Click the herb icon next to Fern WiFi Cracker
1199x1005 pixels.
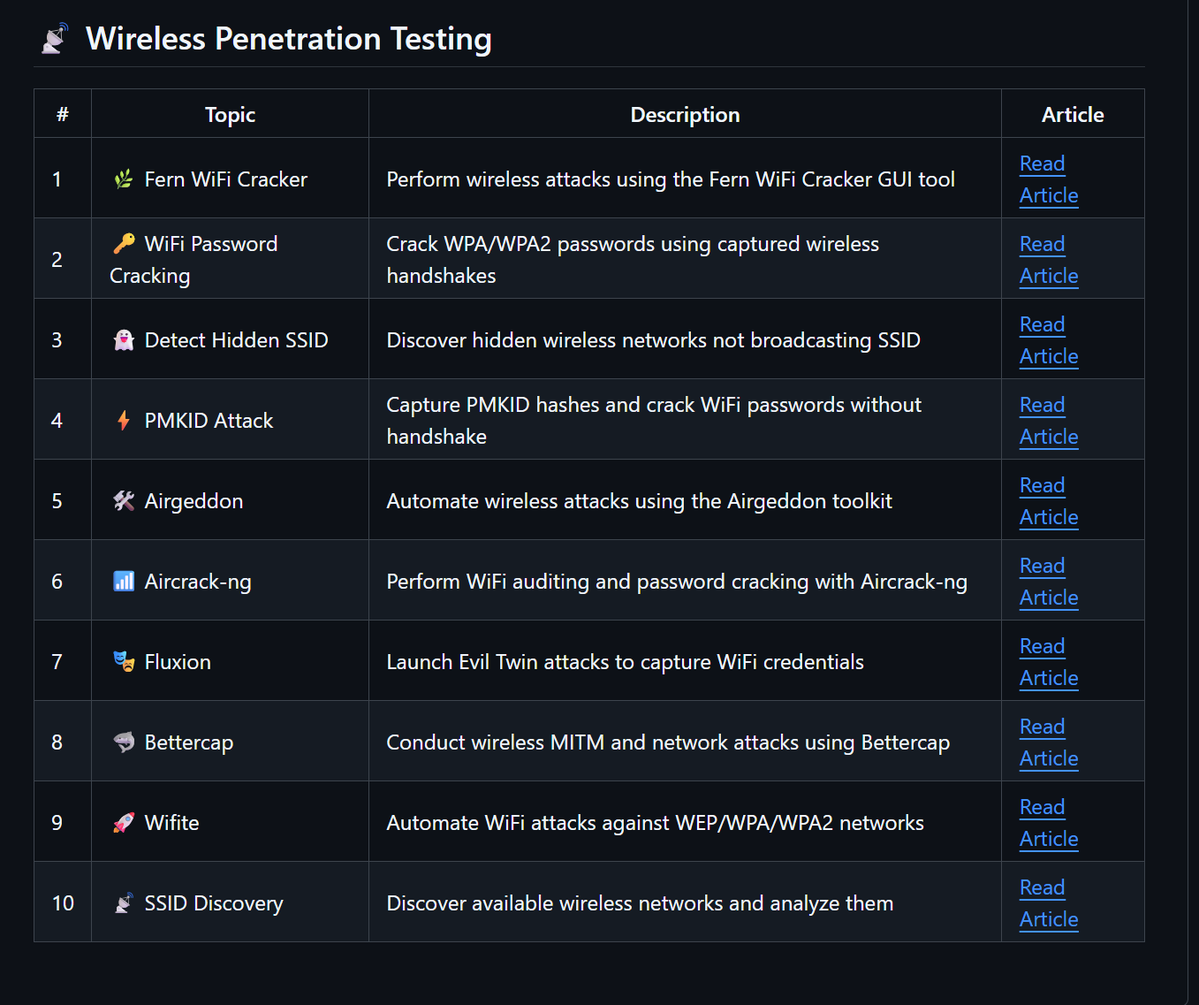123,180
